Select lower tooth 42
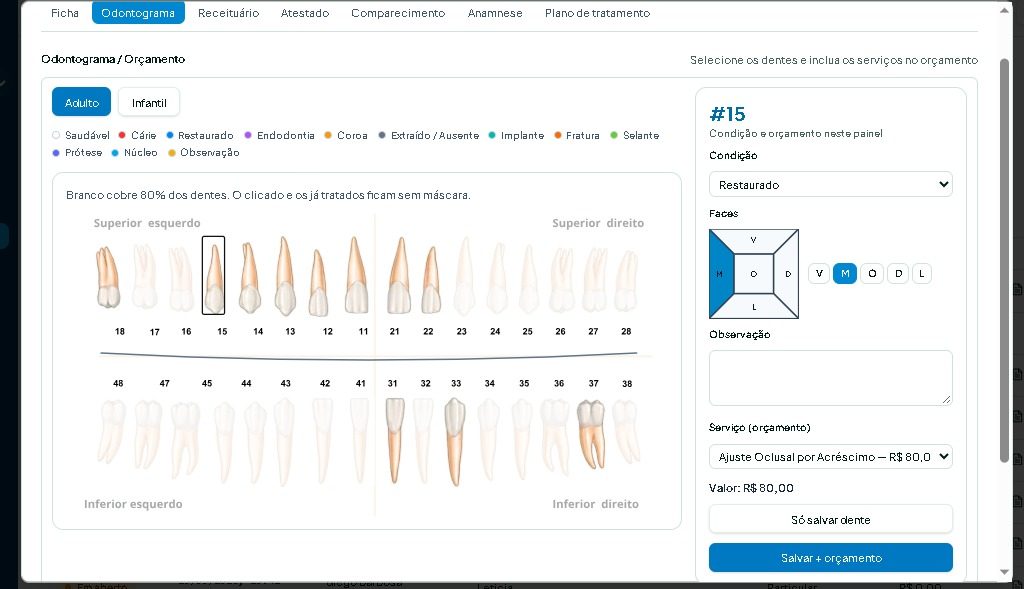Viewport: 1024px width, 589px height. pyautogui.click(x=323, y=440)
